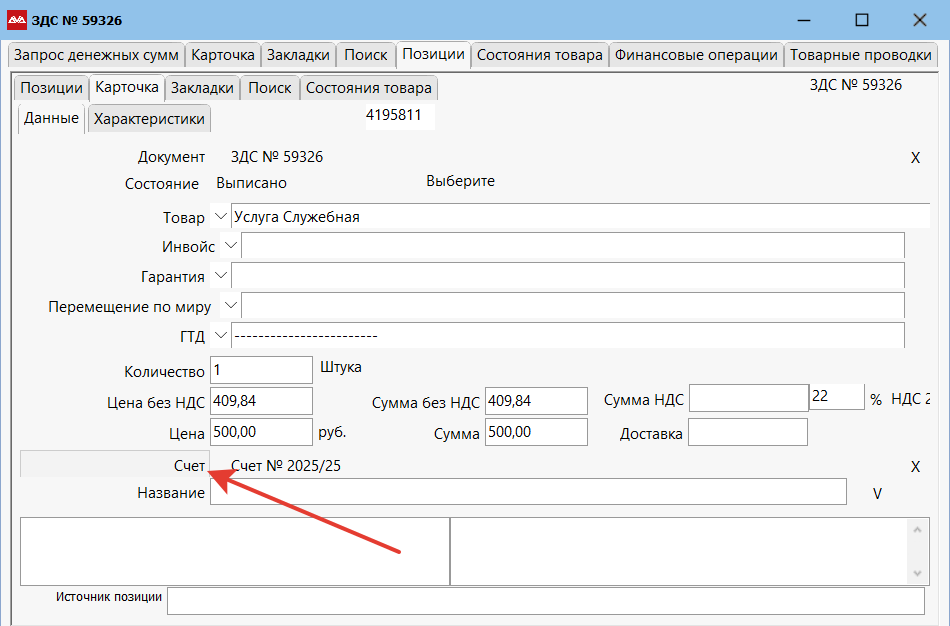The width and height of the screenshot is (950, 626).
Task: Click the Сумма НДС input field
Action: pos(747,398)
